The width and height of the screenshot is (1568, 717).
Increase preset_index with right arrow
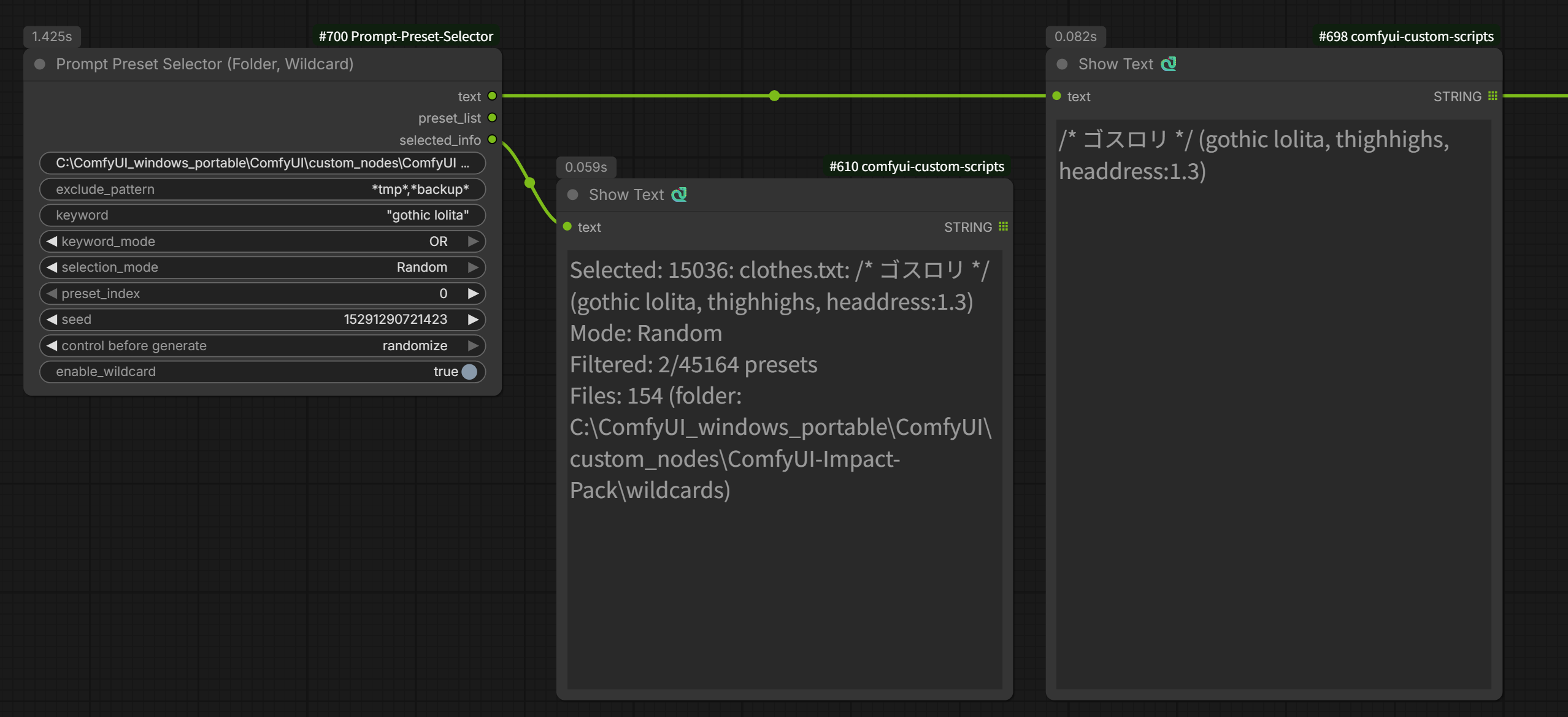point(473,294)
